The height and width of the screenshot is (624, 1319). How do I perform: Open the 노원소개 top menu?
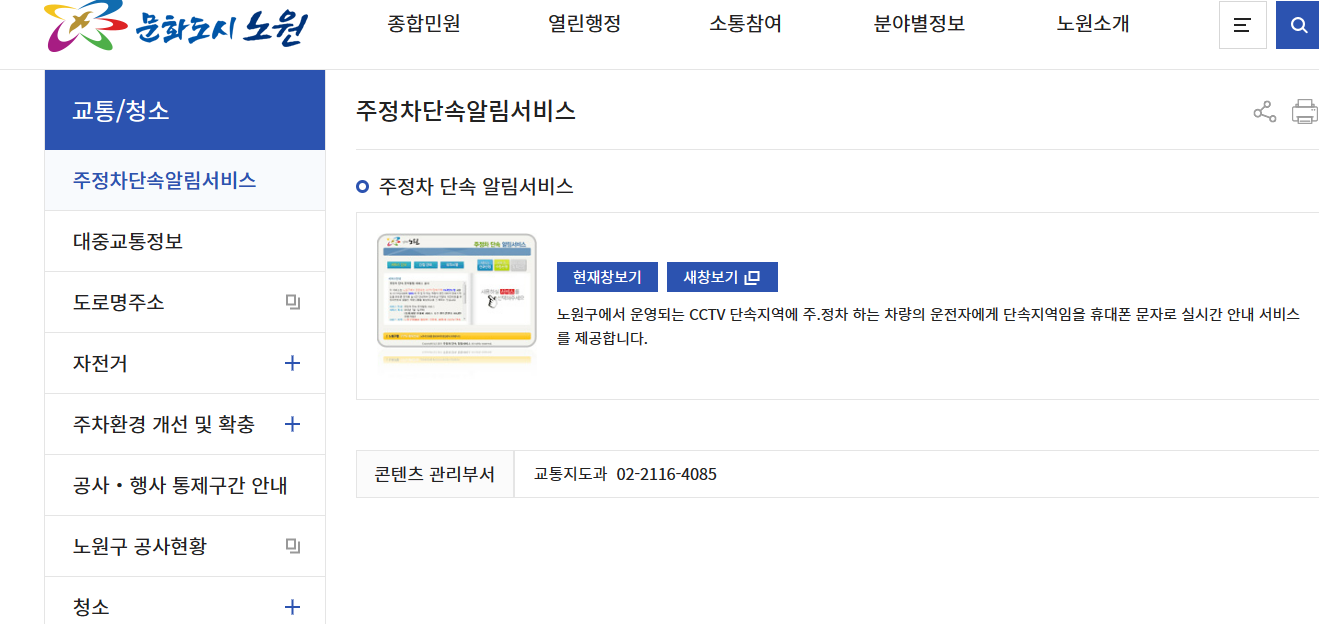(x=1093, y=25)
